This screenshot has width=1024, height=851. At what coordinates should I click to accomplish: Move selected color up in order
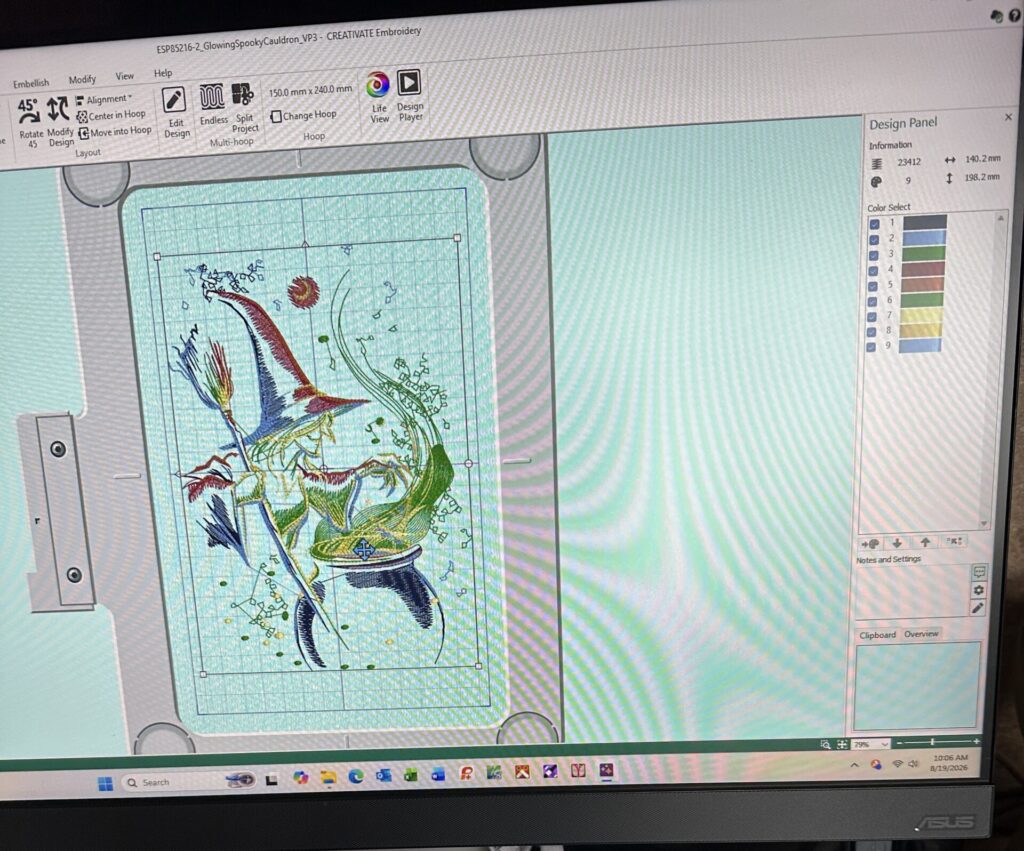(925, 542)
